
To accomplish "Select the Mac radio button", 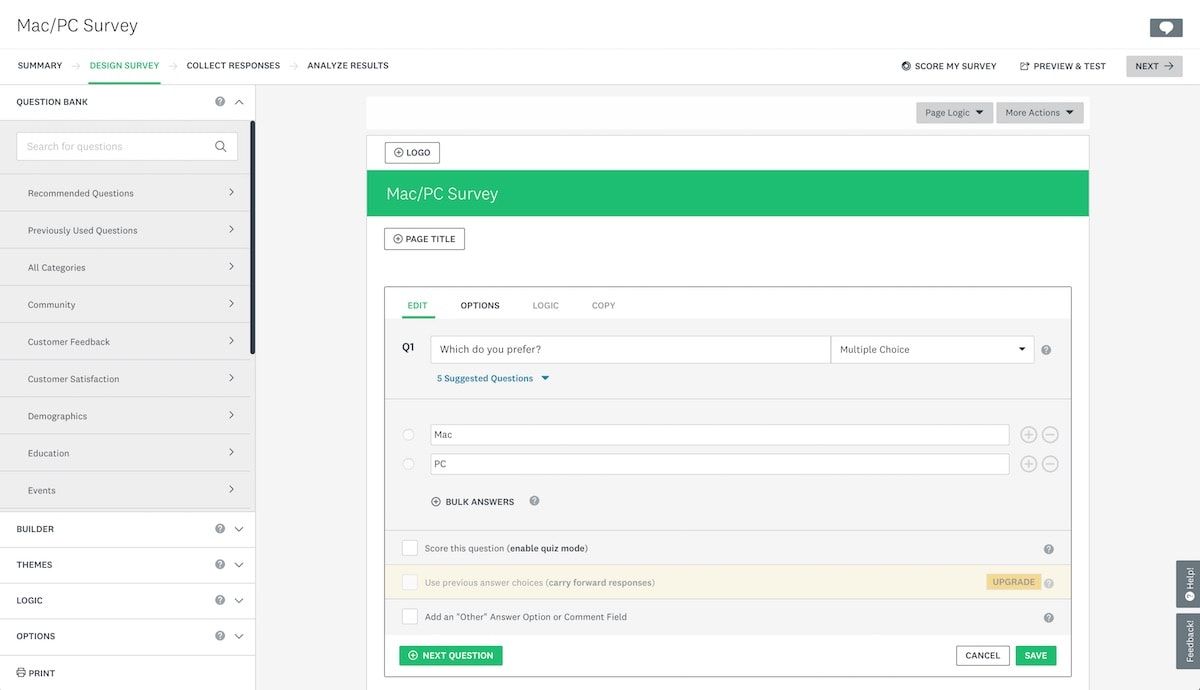I will click(x=408, y=435).
